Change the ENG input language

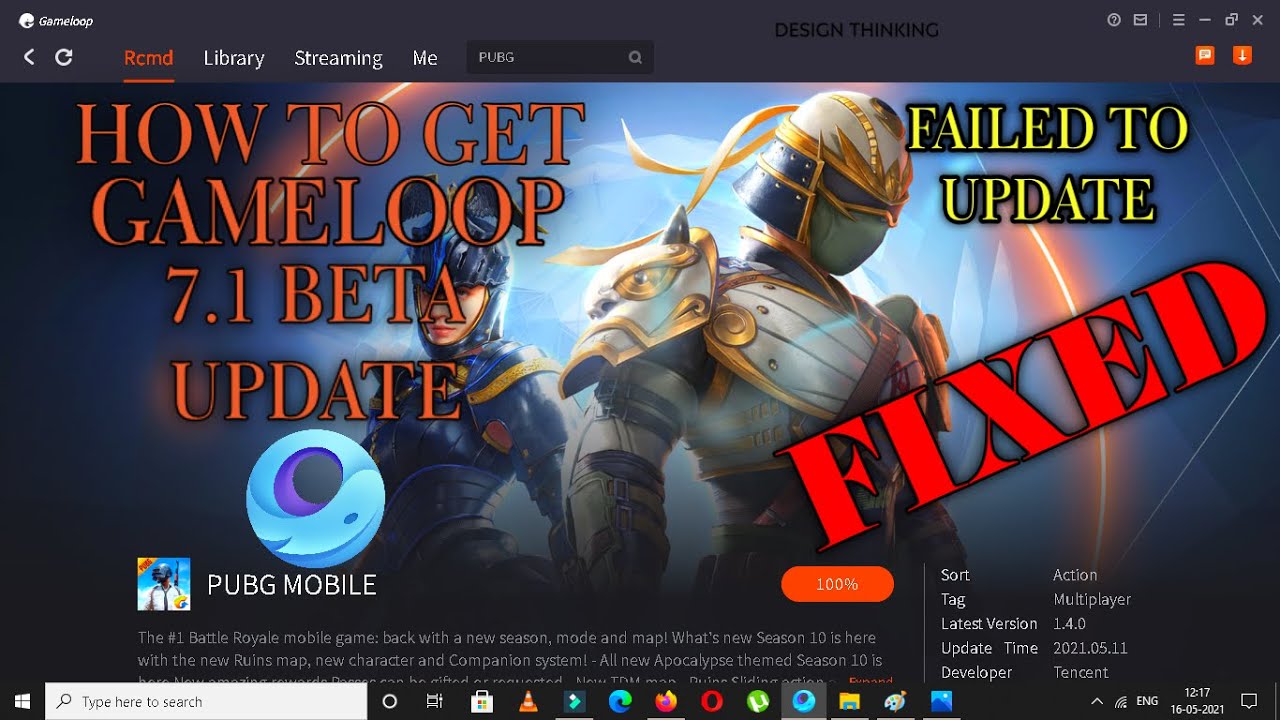(x=1147, y=701)
